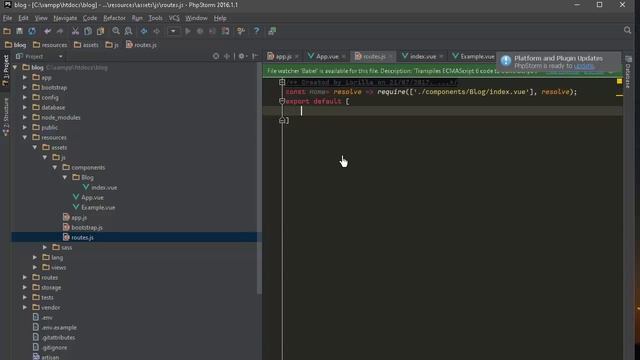Click the Save All toolbar icon

coord(19,31)
